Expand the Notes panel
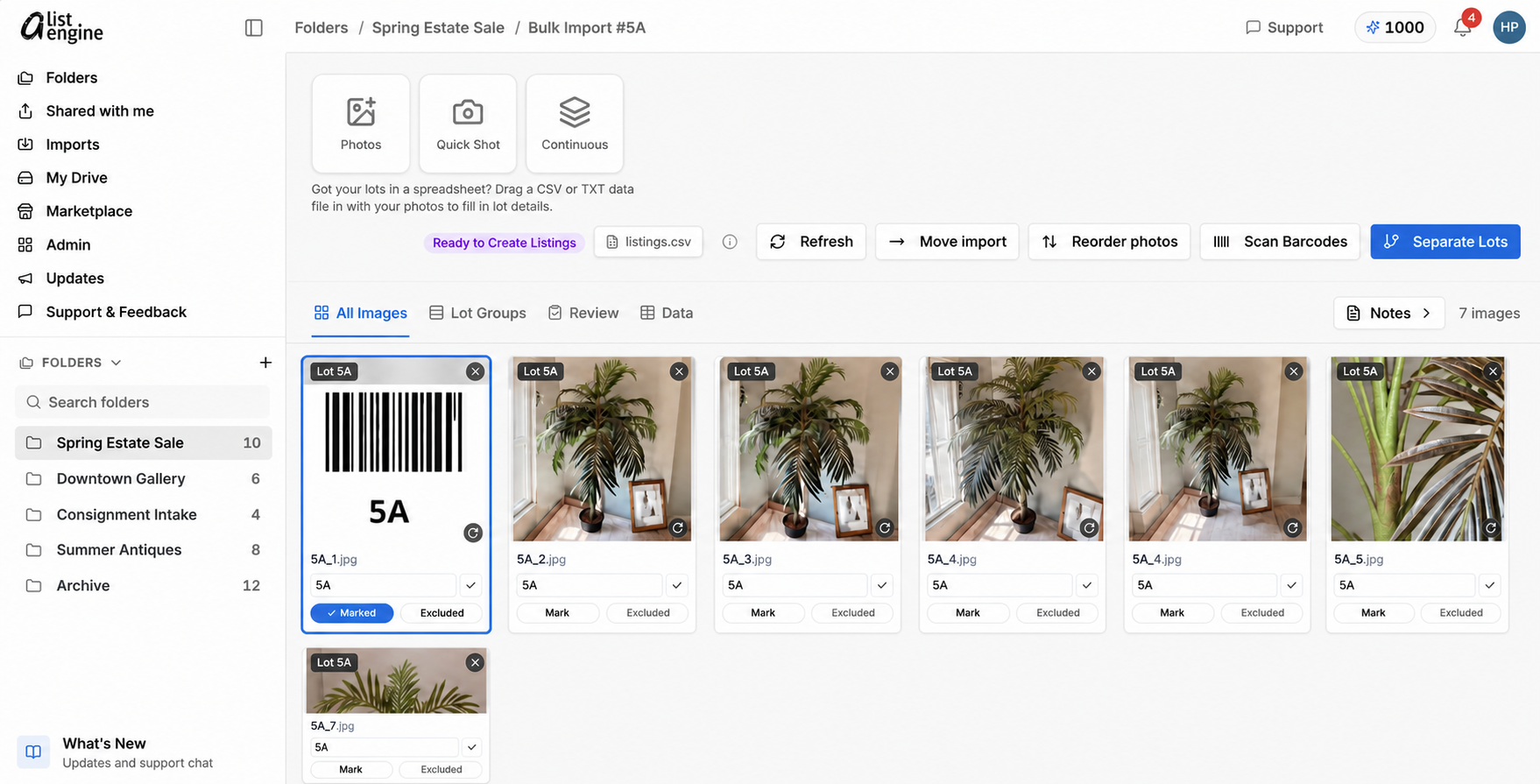Screen dimensions: 1540x784 (x=1388, y=313)
